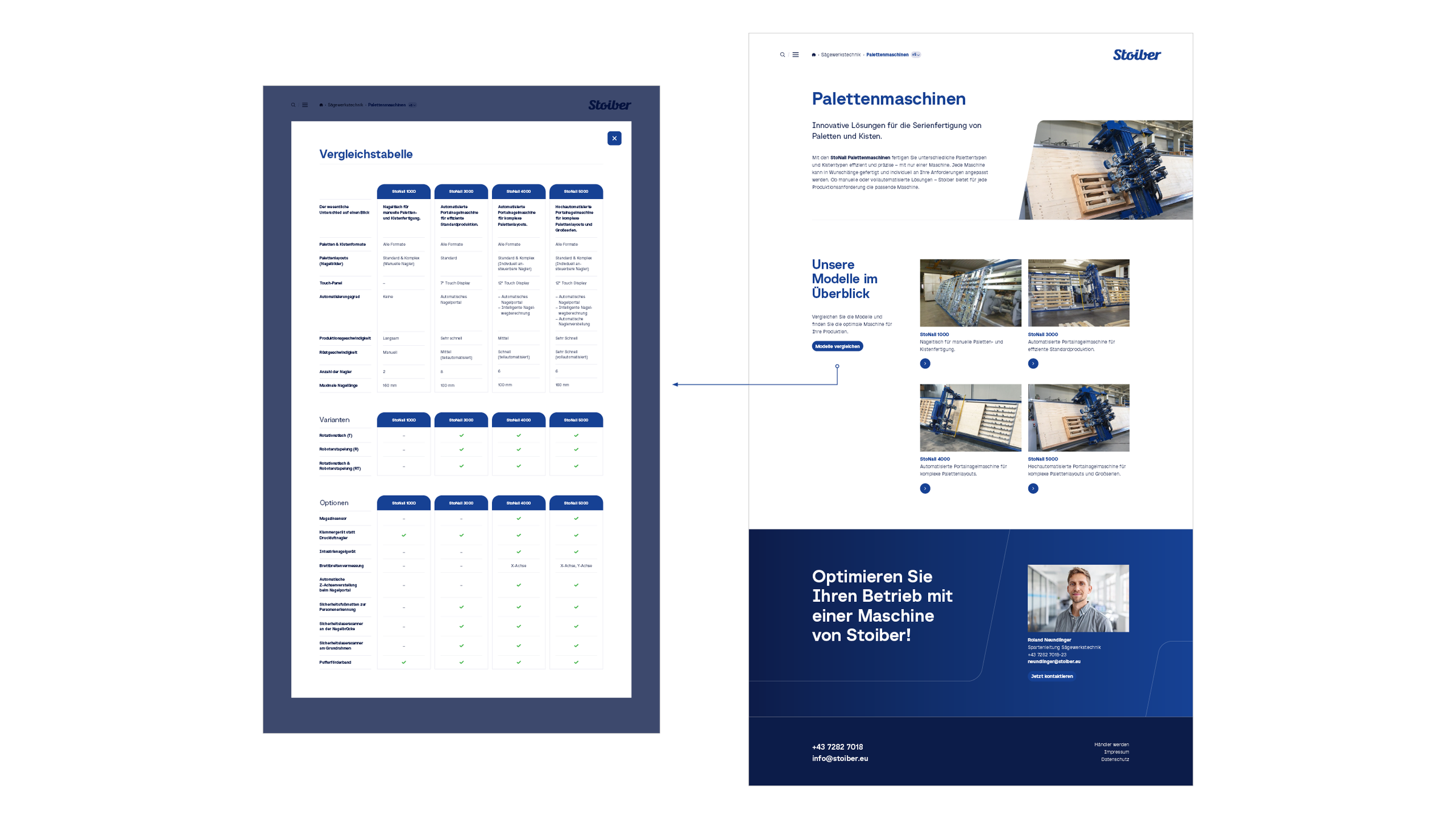Image resolution: width=1456 pixels, height=819 pixels.
Task: Open the StoNail 4000 product thumbnail
Action: pos(970,417)
